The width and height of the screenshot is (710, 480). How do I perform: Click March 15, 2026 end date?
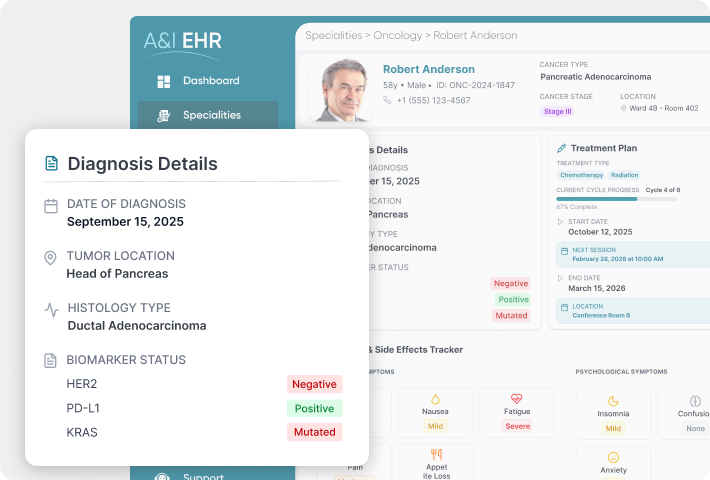(x=597, y=288)
